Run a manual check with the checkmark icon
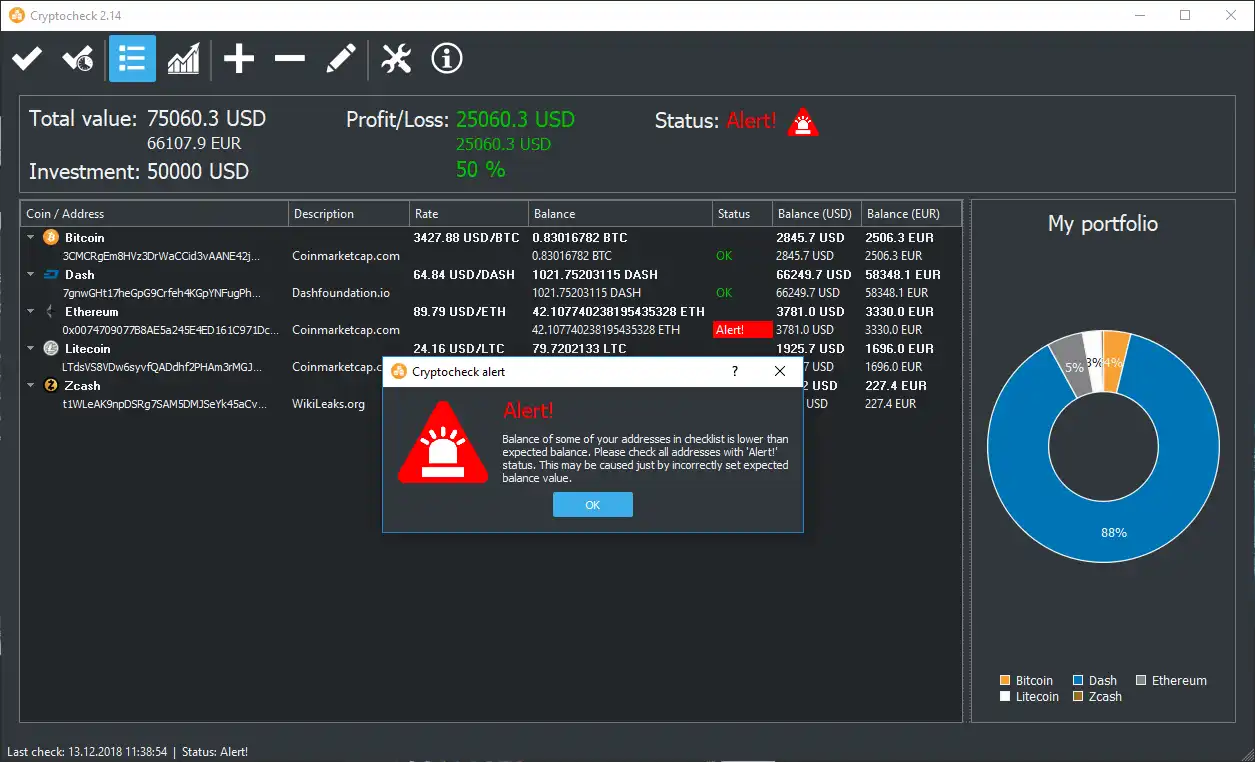Screen dimensions: 1255x762 pyautogui.click(x=27, y=58)
